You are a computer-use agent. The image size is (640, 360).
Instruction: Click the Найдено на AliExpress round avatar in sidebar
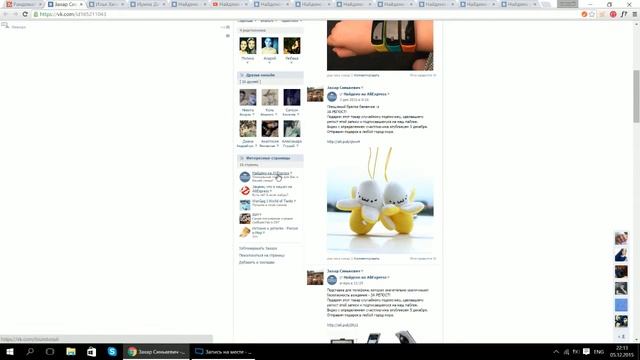245,177
